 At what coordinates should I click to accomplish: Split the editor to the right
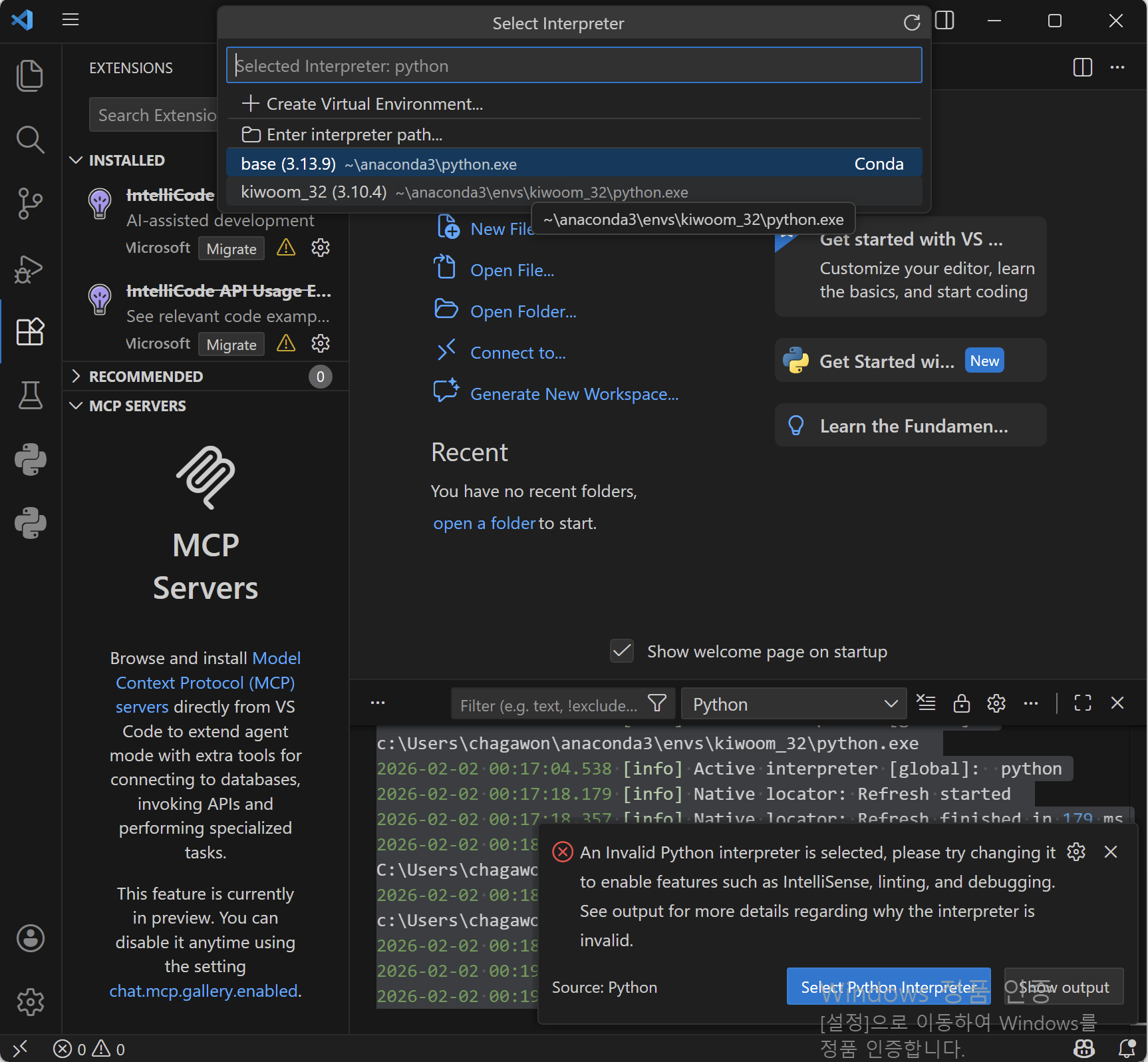click(1083, 67)
